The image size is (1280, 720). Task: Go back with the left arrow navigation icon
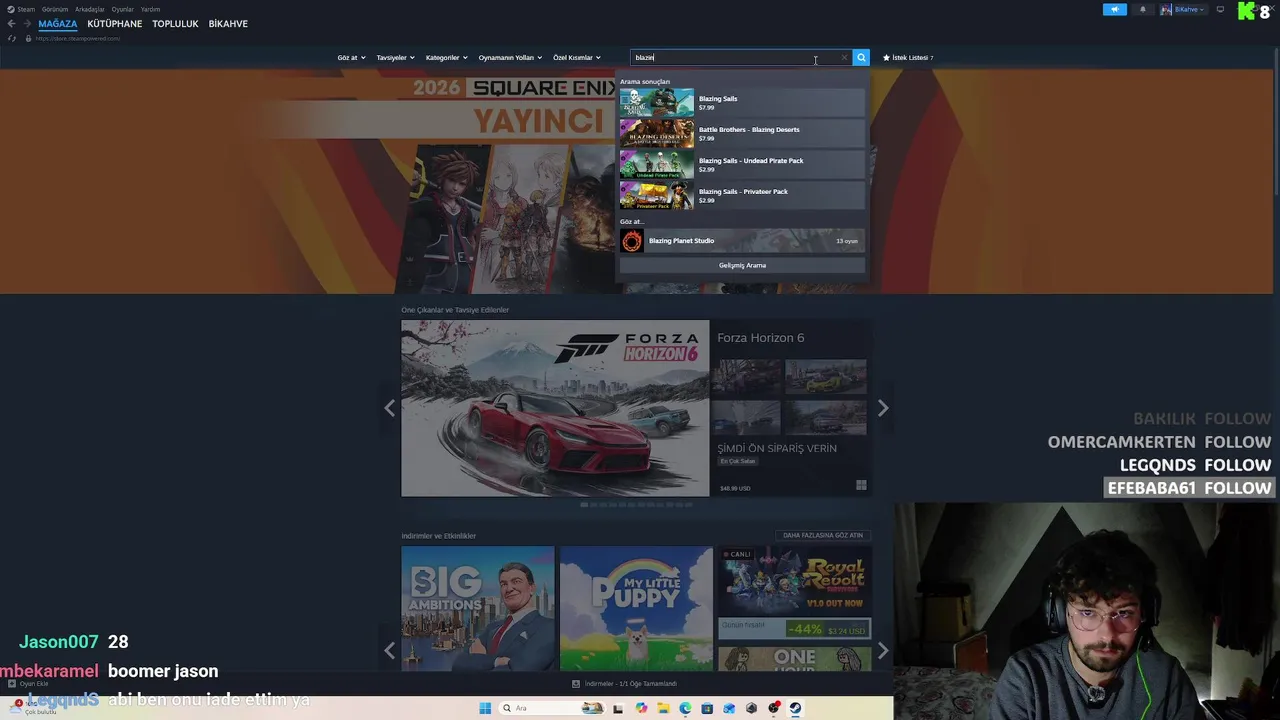click(x=11, y=24)
